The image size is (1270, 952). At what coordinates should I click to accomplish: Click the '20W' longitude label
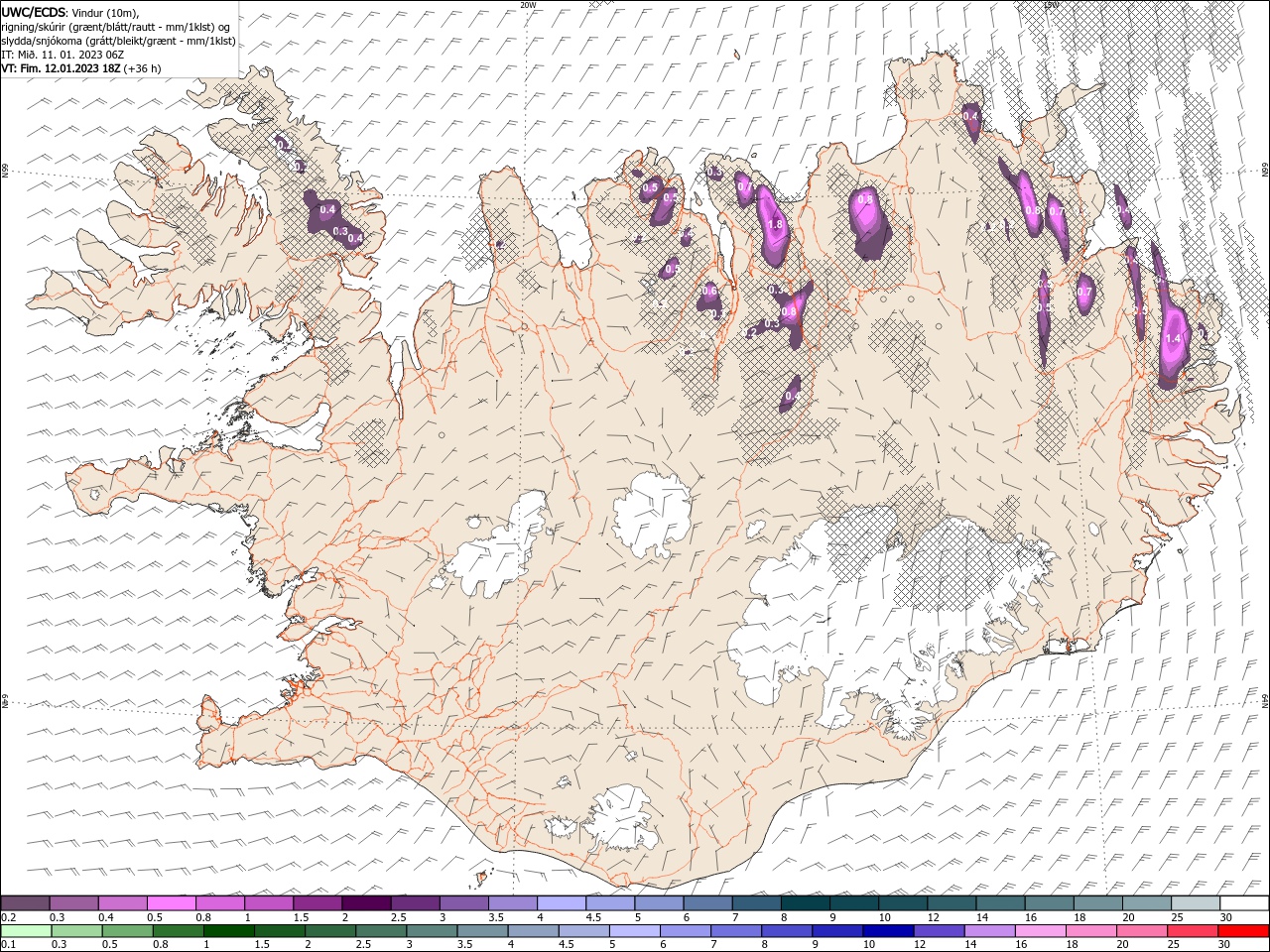(528, 5)
